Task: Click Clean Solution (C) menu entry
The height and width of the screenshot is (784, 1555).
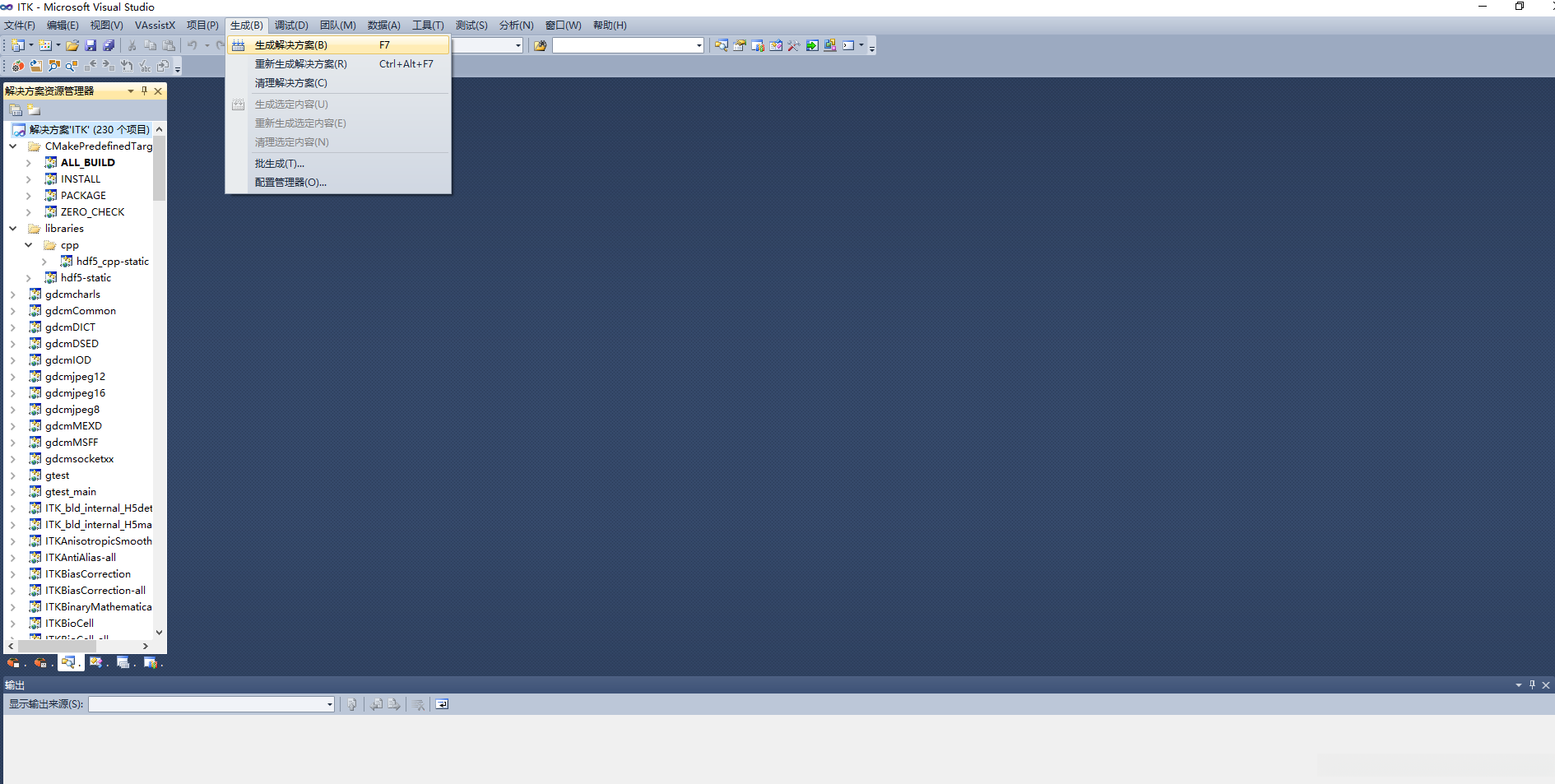Action: (339, 83)
